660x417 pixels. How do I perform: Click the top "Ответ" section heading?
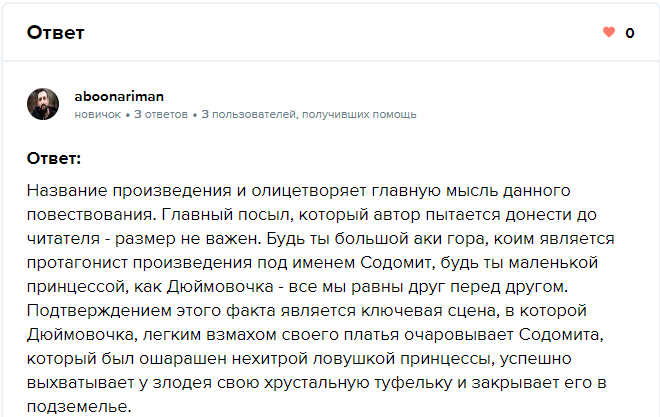pyautogui.click(x=55, y=33)
